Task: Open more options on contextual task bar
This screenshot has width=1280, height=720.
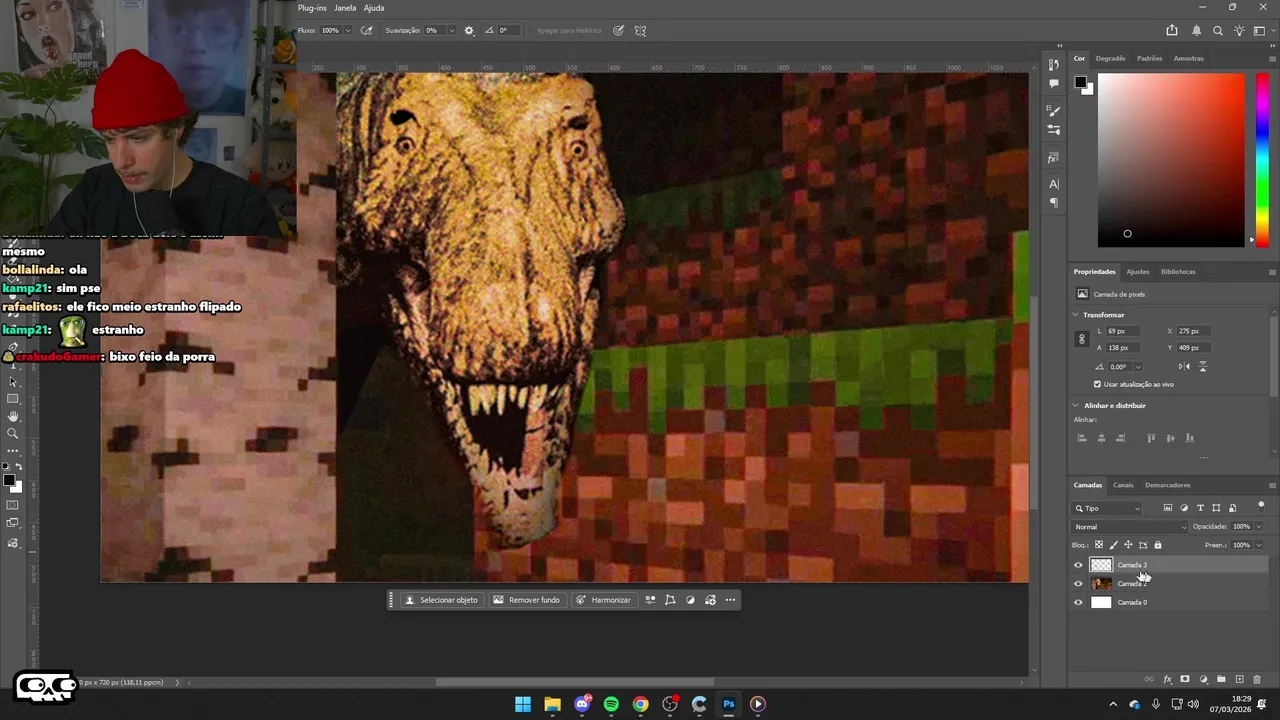Action: point(730,600)
